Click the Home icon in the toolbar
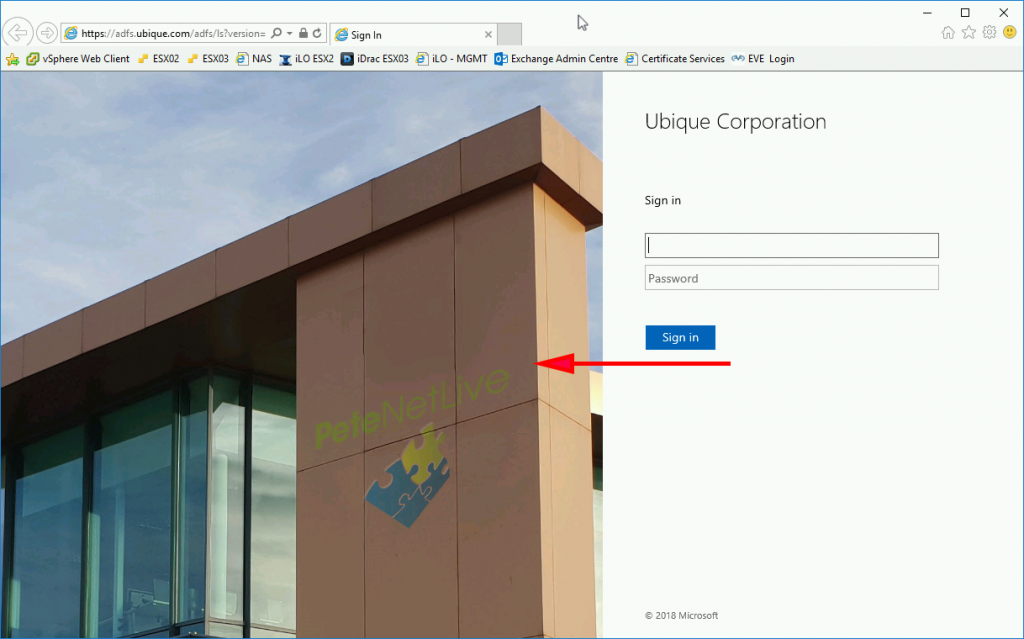 click(x=947, y=33)
